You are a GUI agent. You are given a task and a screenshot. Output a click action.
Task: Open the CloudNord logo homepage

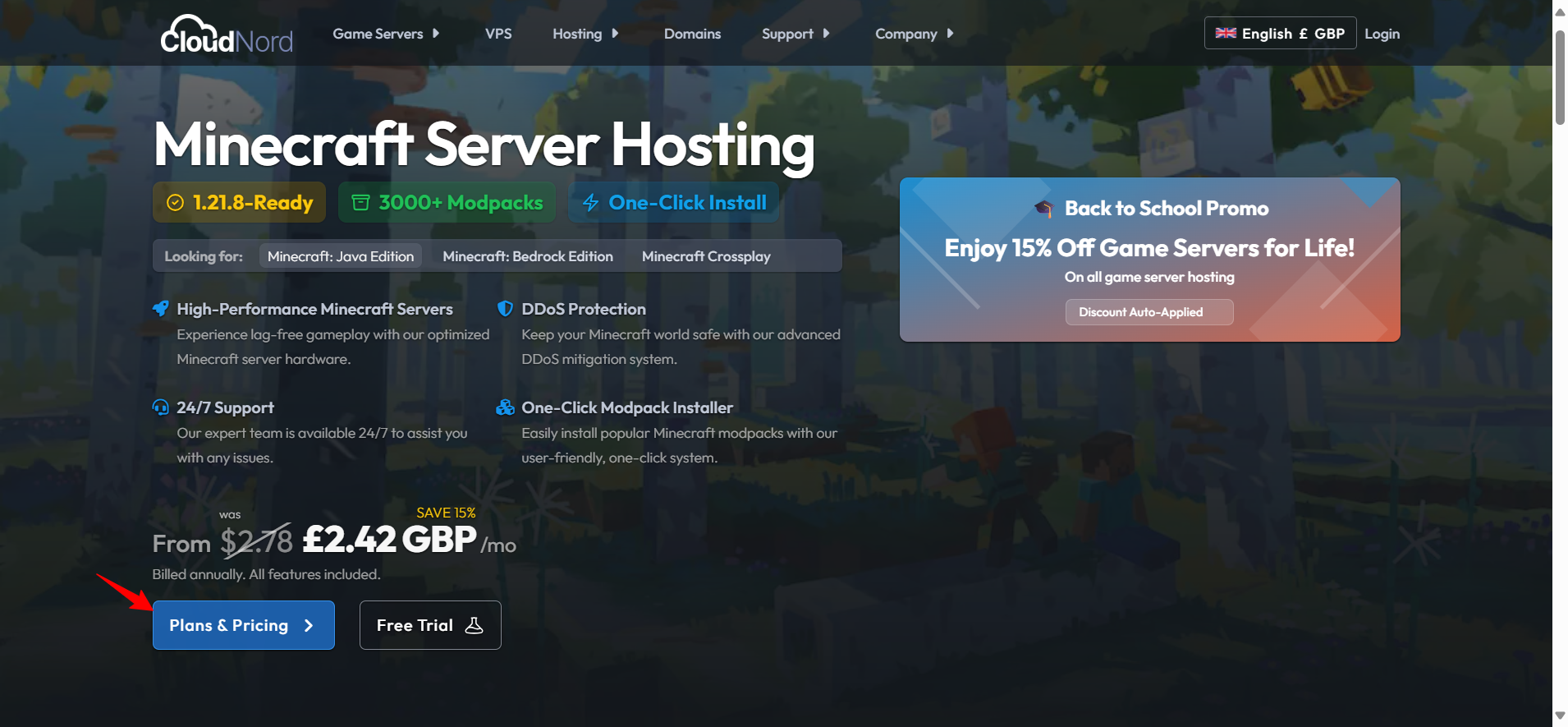point(227,35)
